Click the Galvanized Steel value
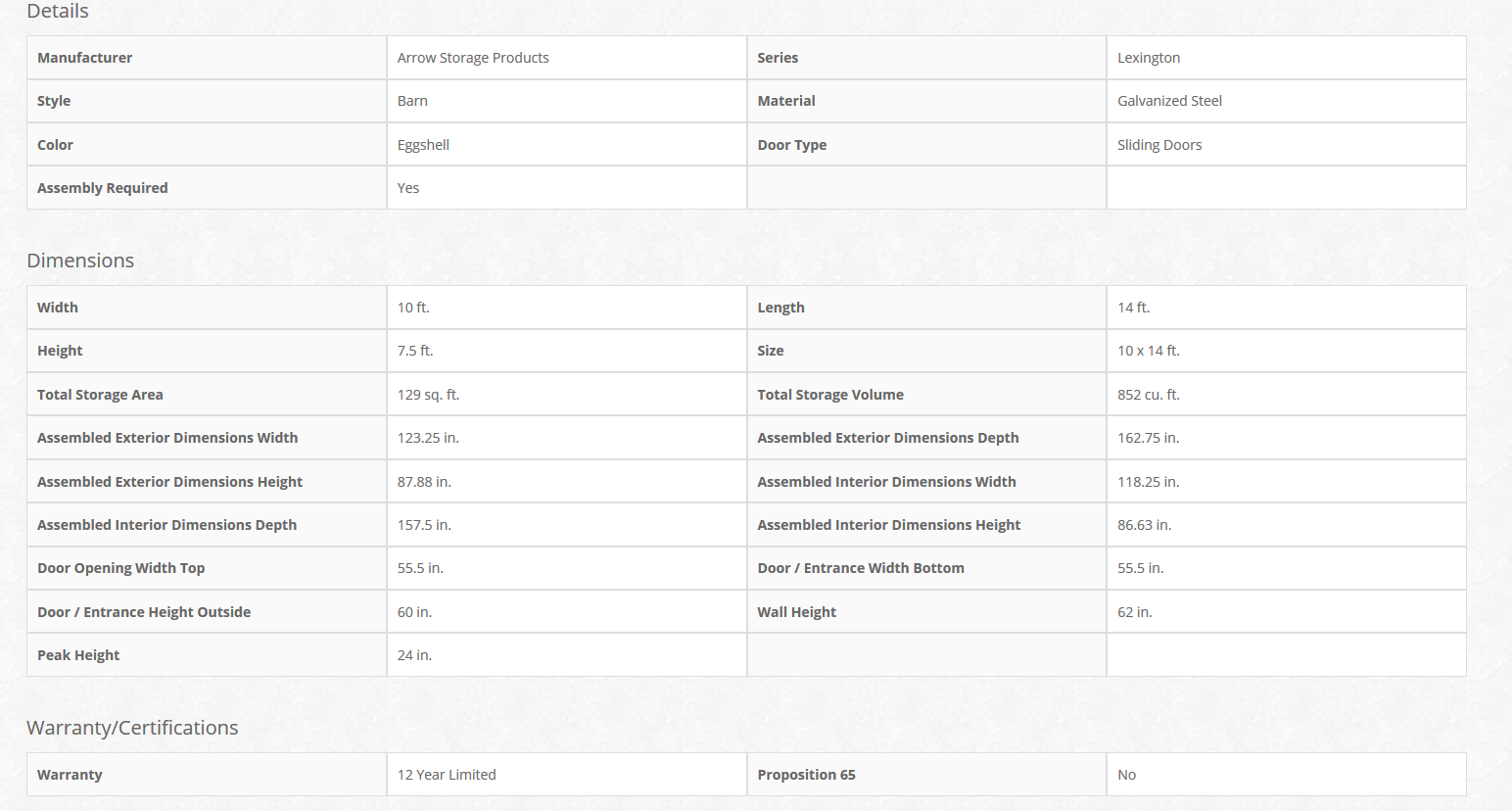This screenshot has height=811, width=1512. click(1169, 101)
